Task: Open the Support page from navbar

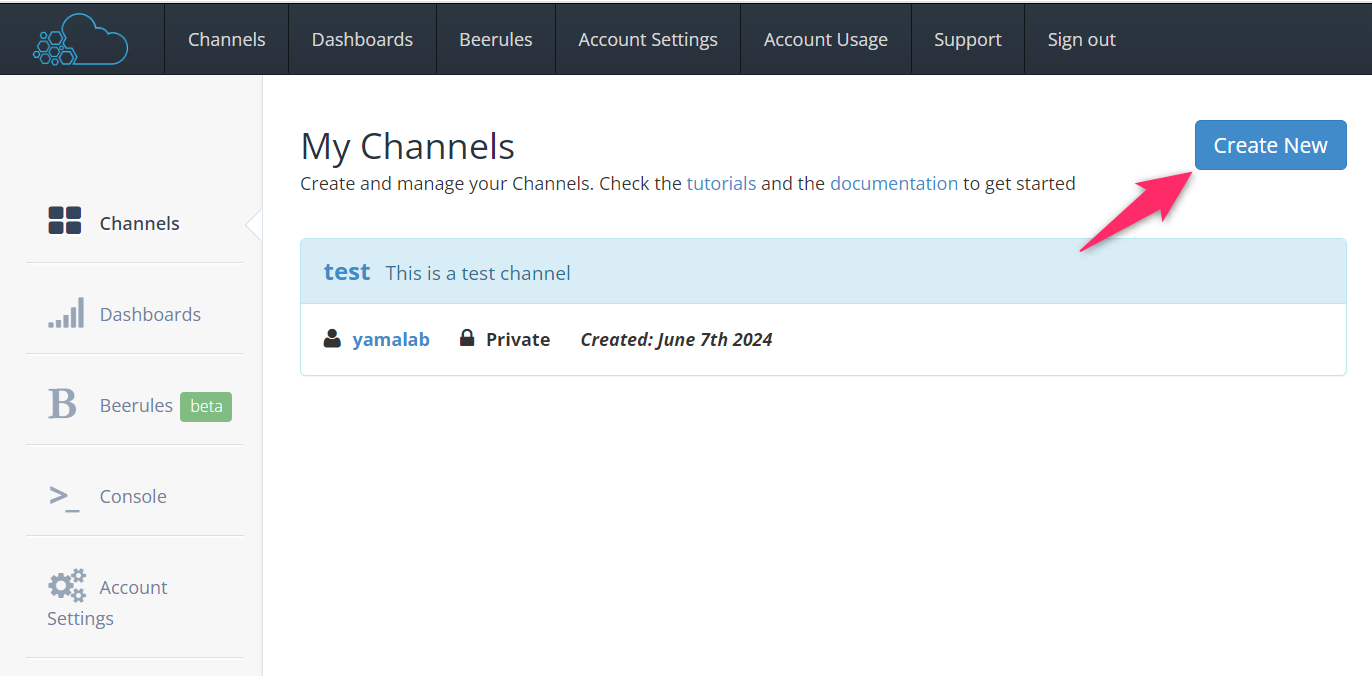Action: 968,40
